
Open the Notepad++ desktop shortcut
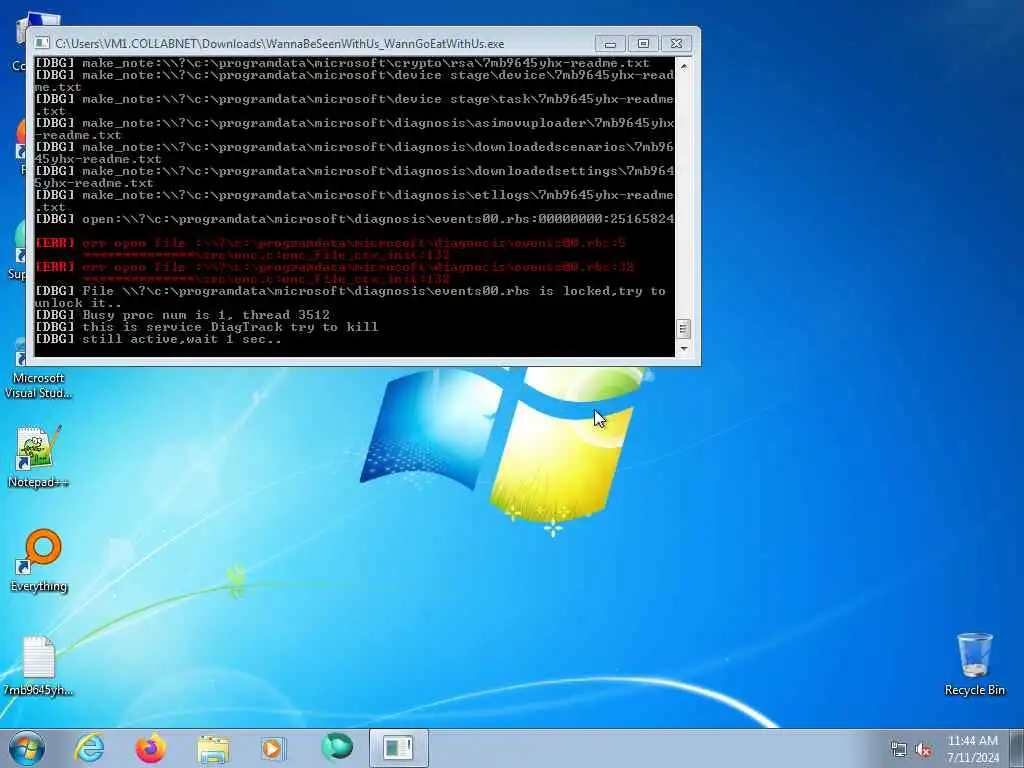tap(39, 456)
